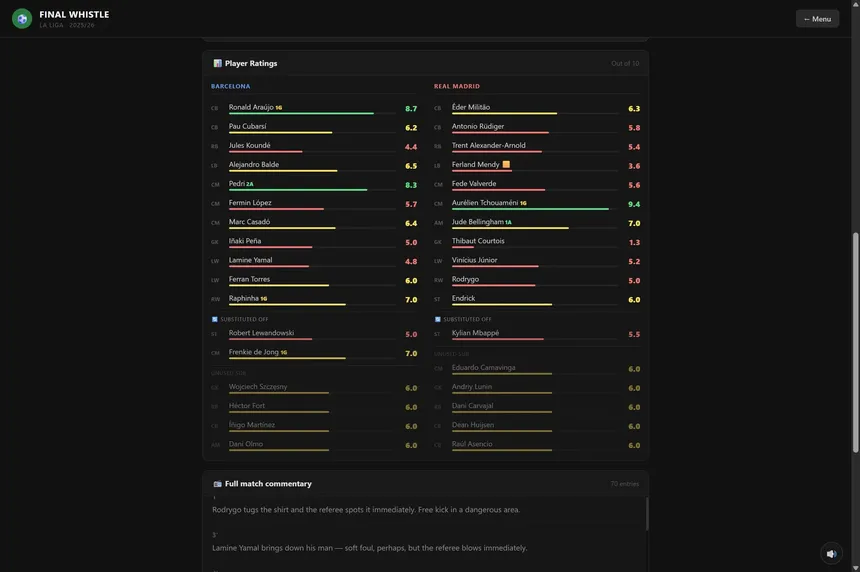The width and height of the screenshot is (860, 572).
Task: Click on Marc Casadó
Action: (x=249, y=222)
